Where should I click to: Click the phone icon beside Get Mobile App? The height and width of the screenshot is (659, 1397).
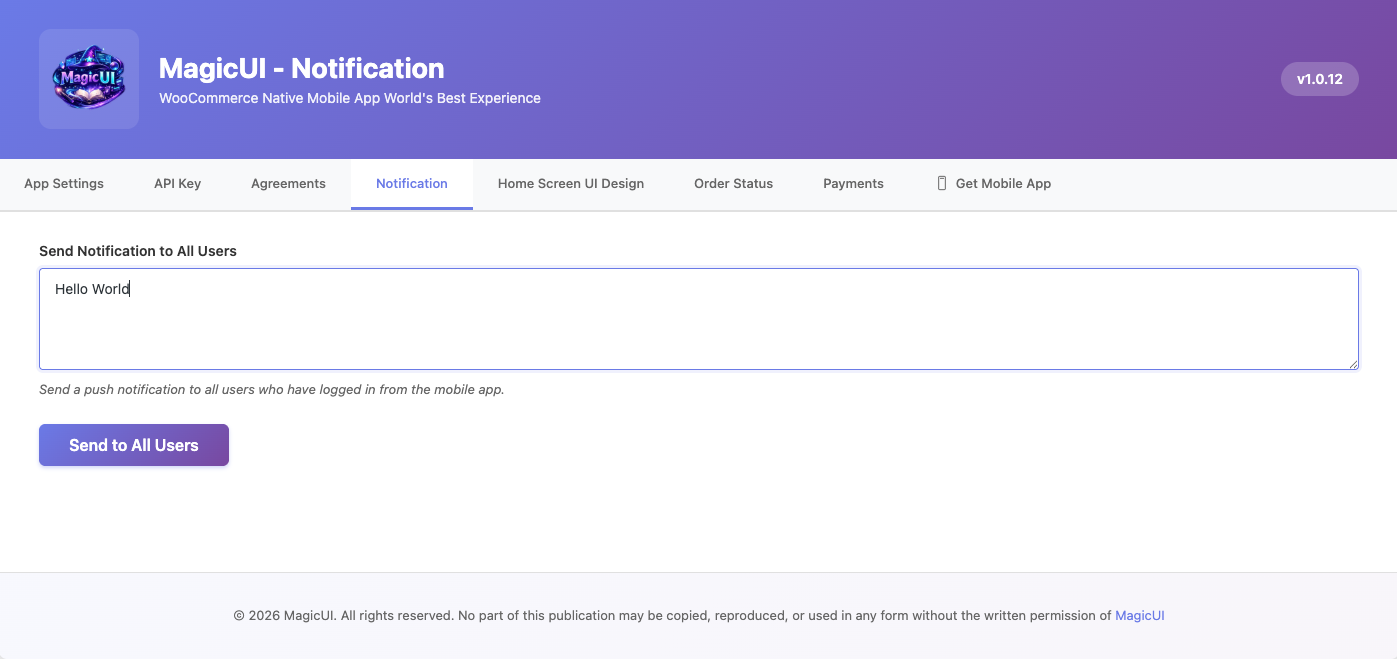pyautogui.click(x=941, y=183)
